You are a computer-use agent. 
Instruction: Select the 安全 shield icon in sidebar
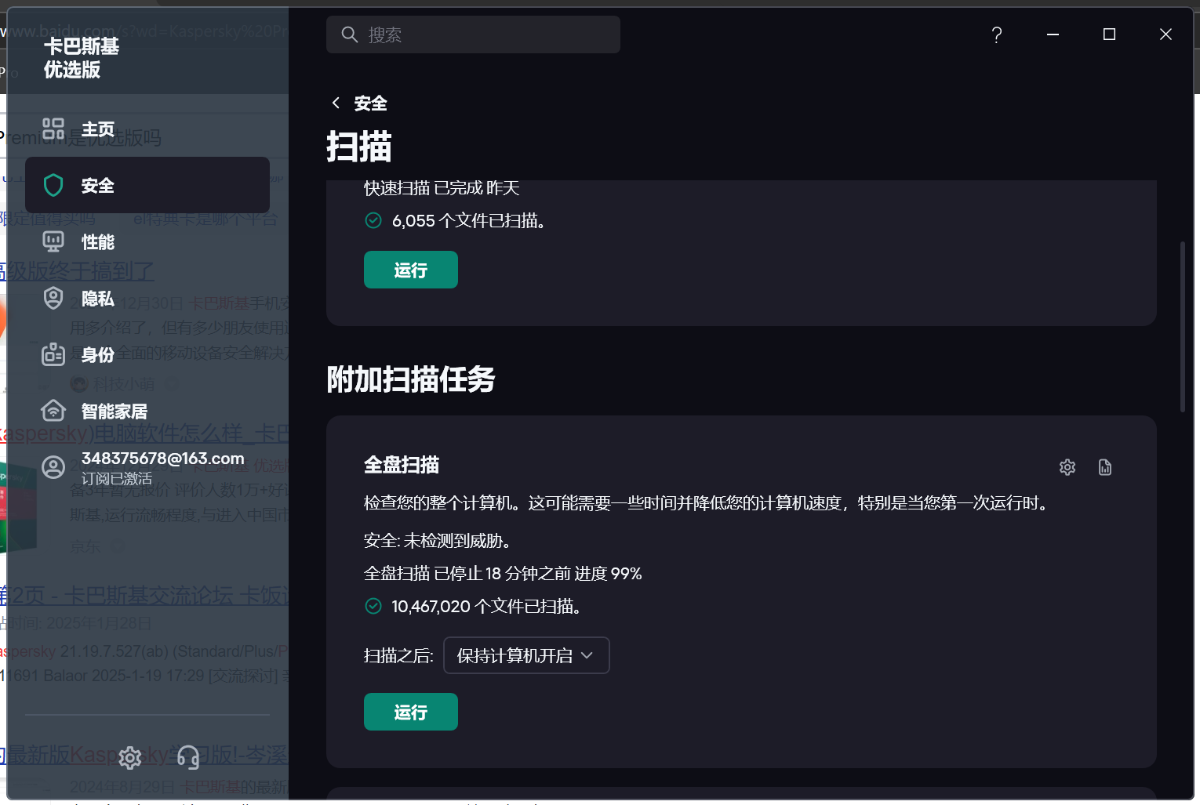53,185
